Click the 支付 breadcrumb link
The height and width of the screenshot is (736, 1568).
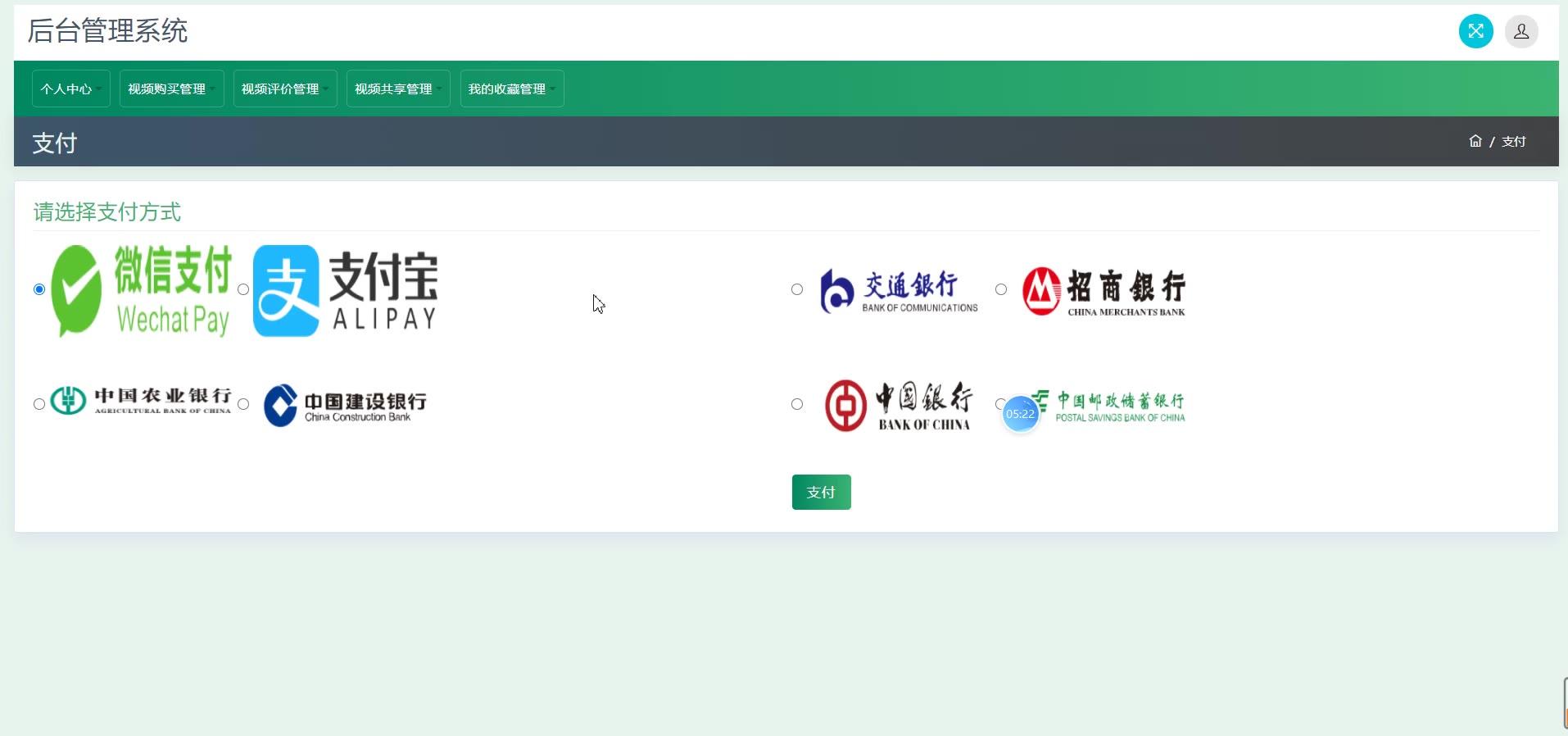tap(1513, 142)
